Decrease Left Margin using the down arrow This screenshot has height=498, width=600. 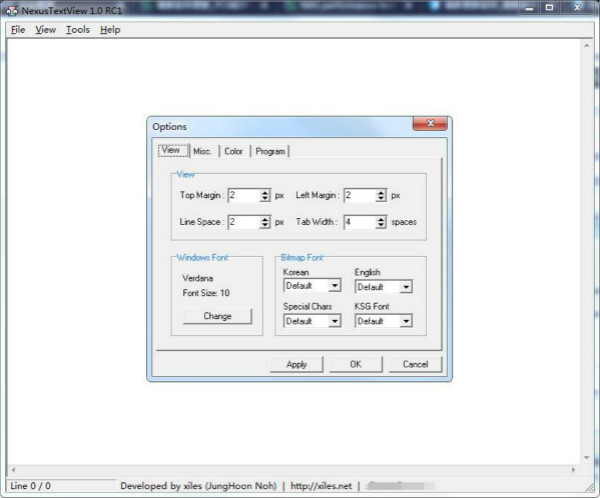point(380,199)
